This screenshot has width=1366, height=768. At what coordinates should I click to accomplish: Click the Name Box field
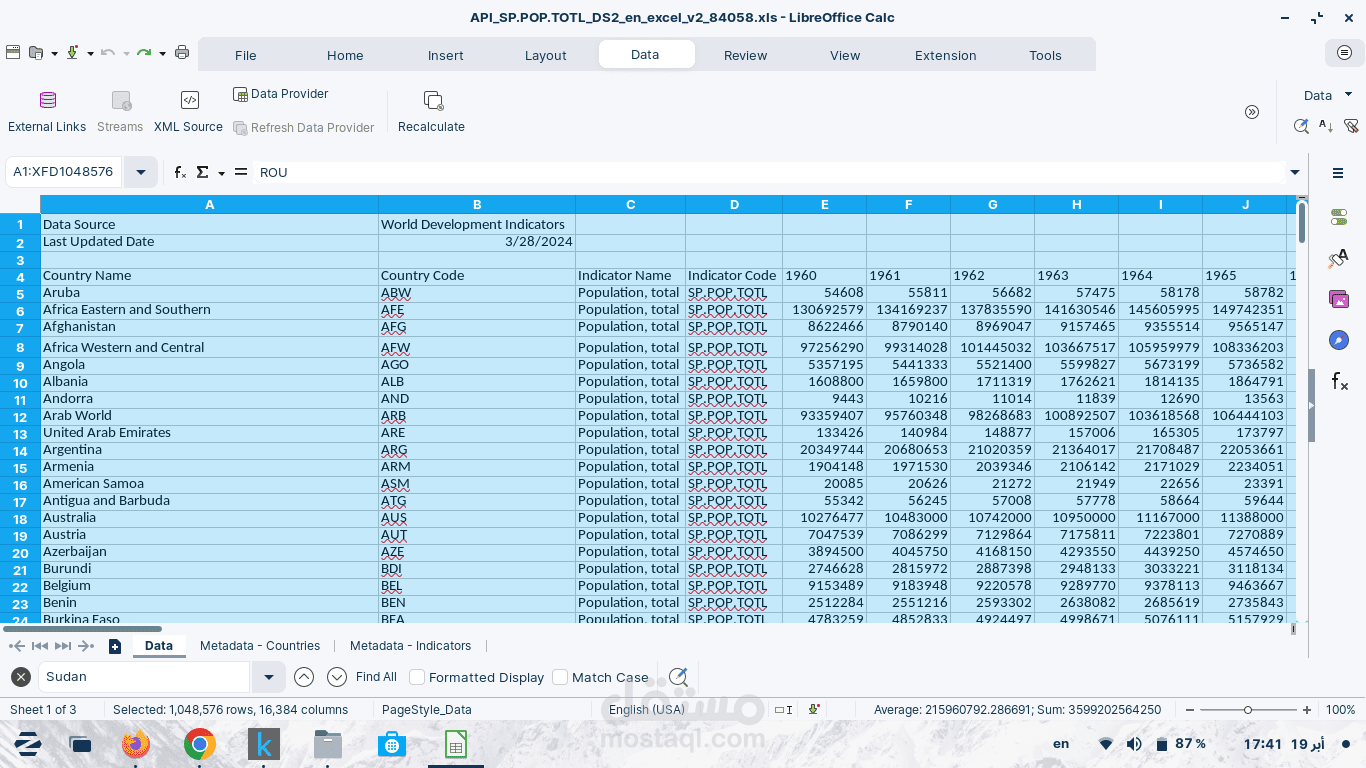(65, 172)
